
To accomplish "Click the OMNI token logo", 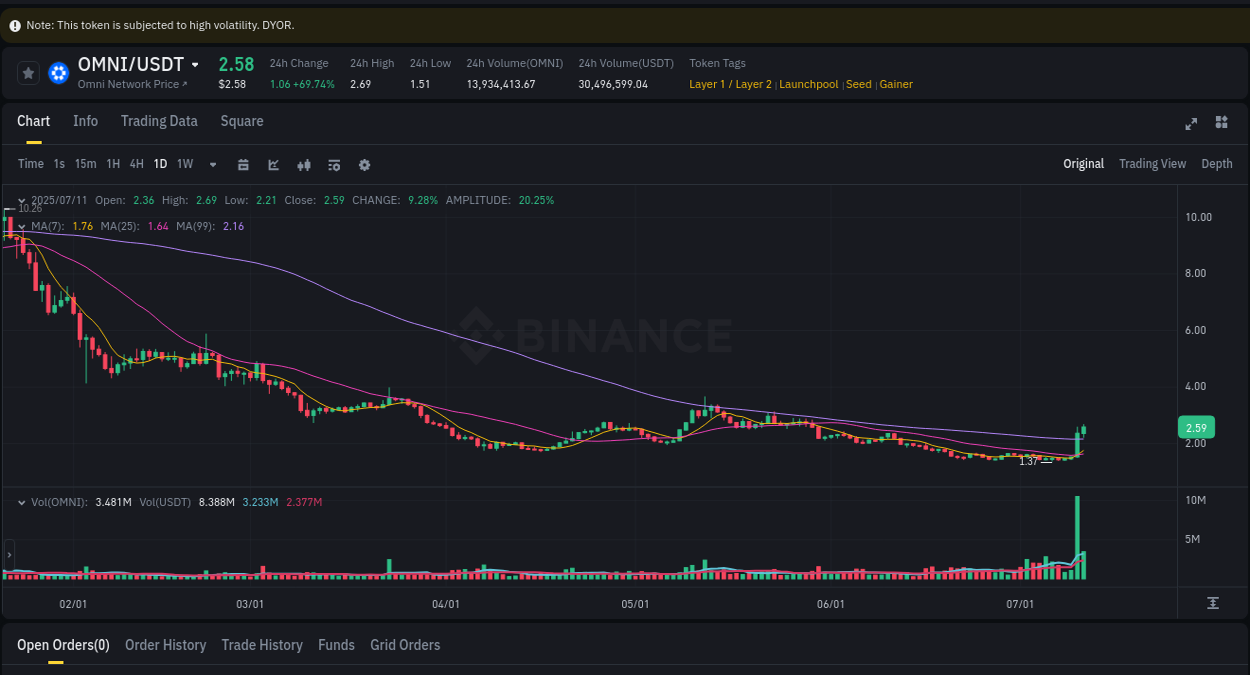I will tap(58, 72).
